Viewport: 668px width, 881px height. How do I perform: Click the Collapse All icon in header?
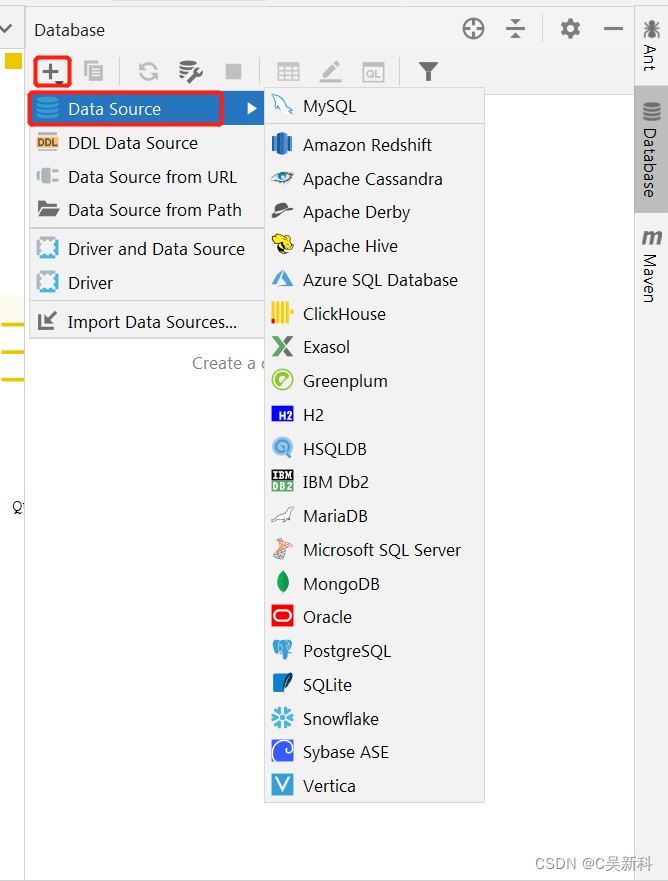point(515,28)
